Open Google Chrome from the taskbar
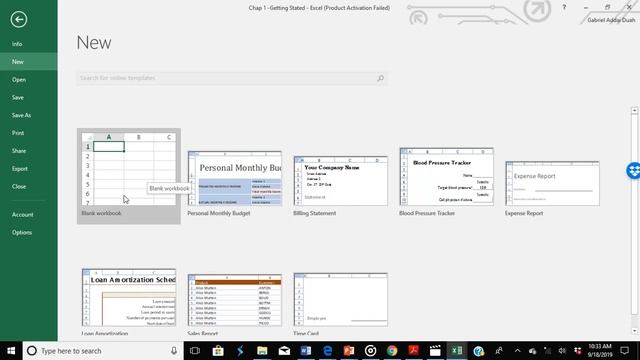Screen dimensions: 640x360 (x=392, y=351)
